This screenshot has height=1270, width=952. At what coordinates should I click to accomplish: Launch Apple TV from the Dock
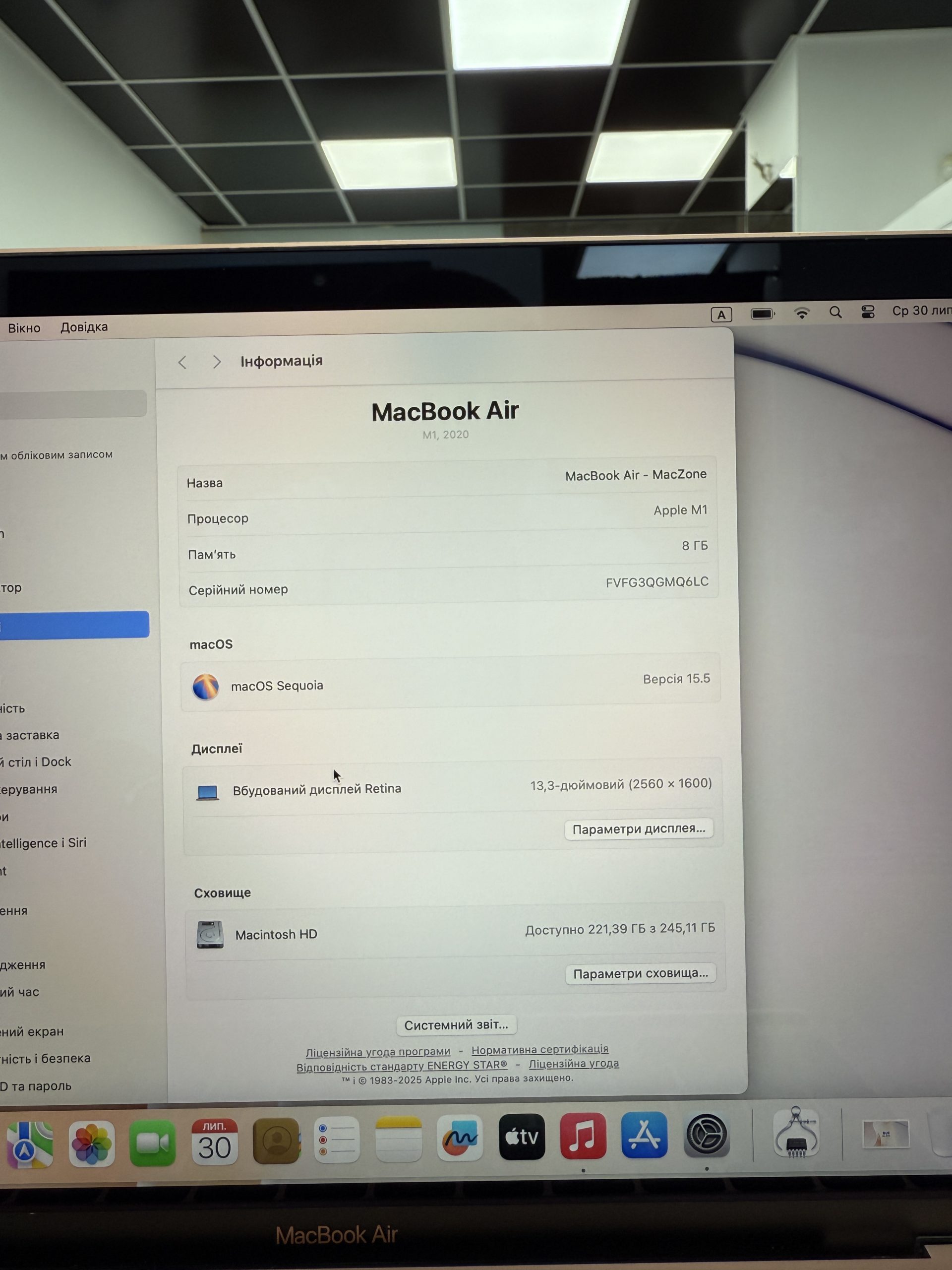522,1136
